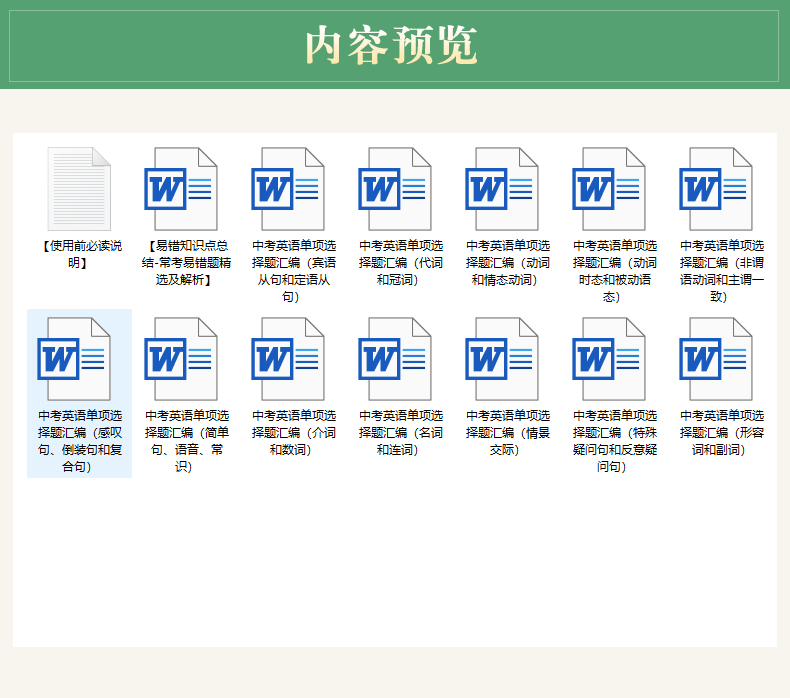Open the 易错知识点总结 Word document icon
Screen dimensions: 790x698
181,189
